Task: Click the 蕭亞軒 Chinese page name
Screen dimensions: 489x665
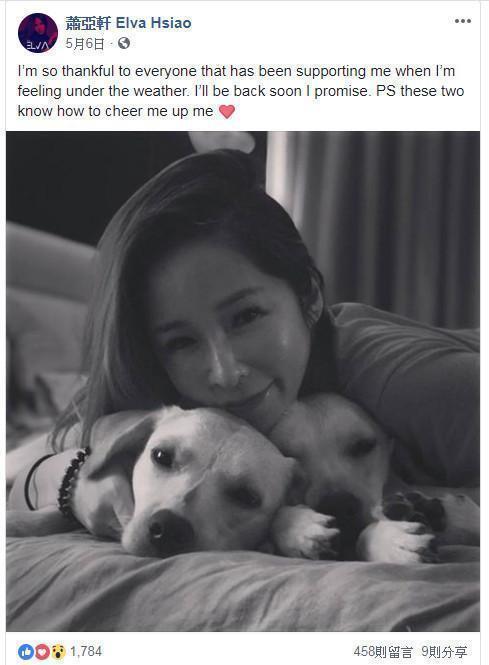Action: coord(88,23)
